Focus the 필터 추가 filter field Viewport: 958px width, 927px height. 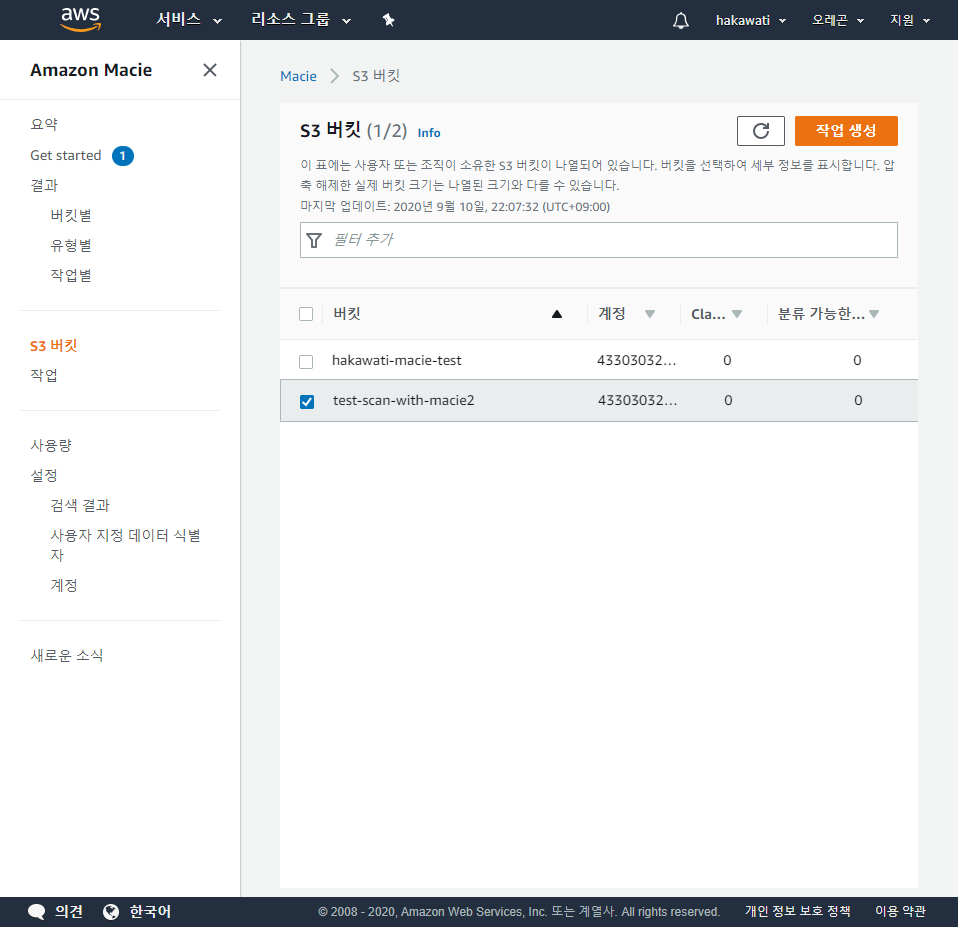599,240
